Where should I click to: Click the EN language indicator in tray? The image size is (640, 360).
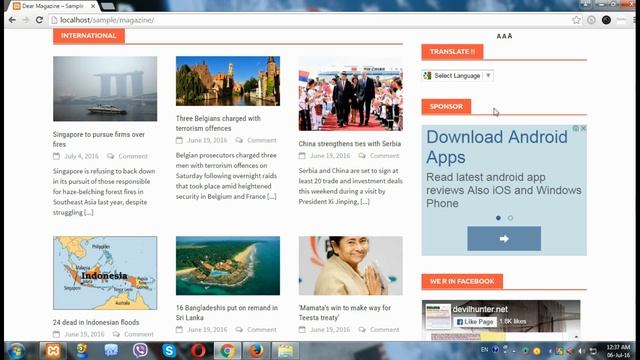(484, 350)
